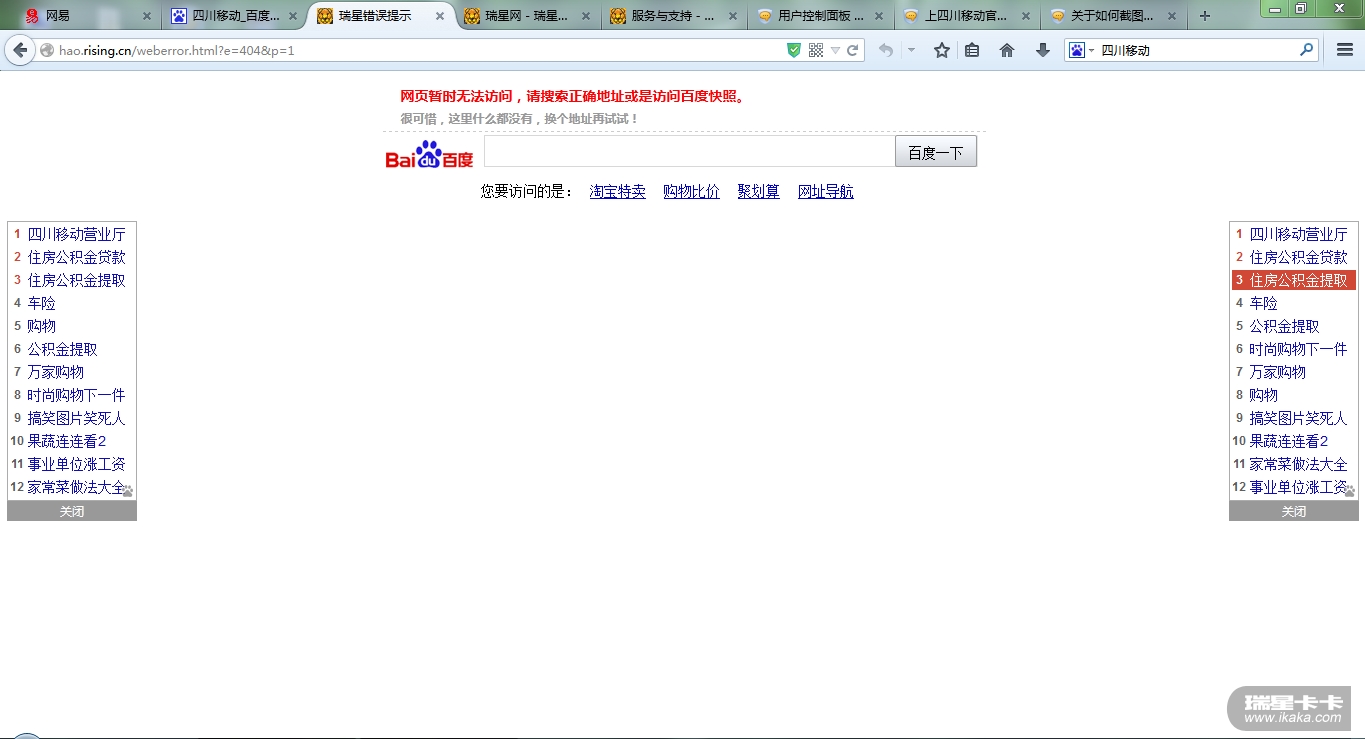This screenshot has width=1365, height=739.
Task: Show bookmarks list icon next to star
Action: (x=972, y=50)
